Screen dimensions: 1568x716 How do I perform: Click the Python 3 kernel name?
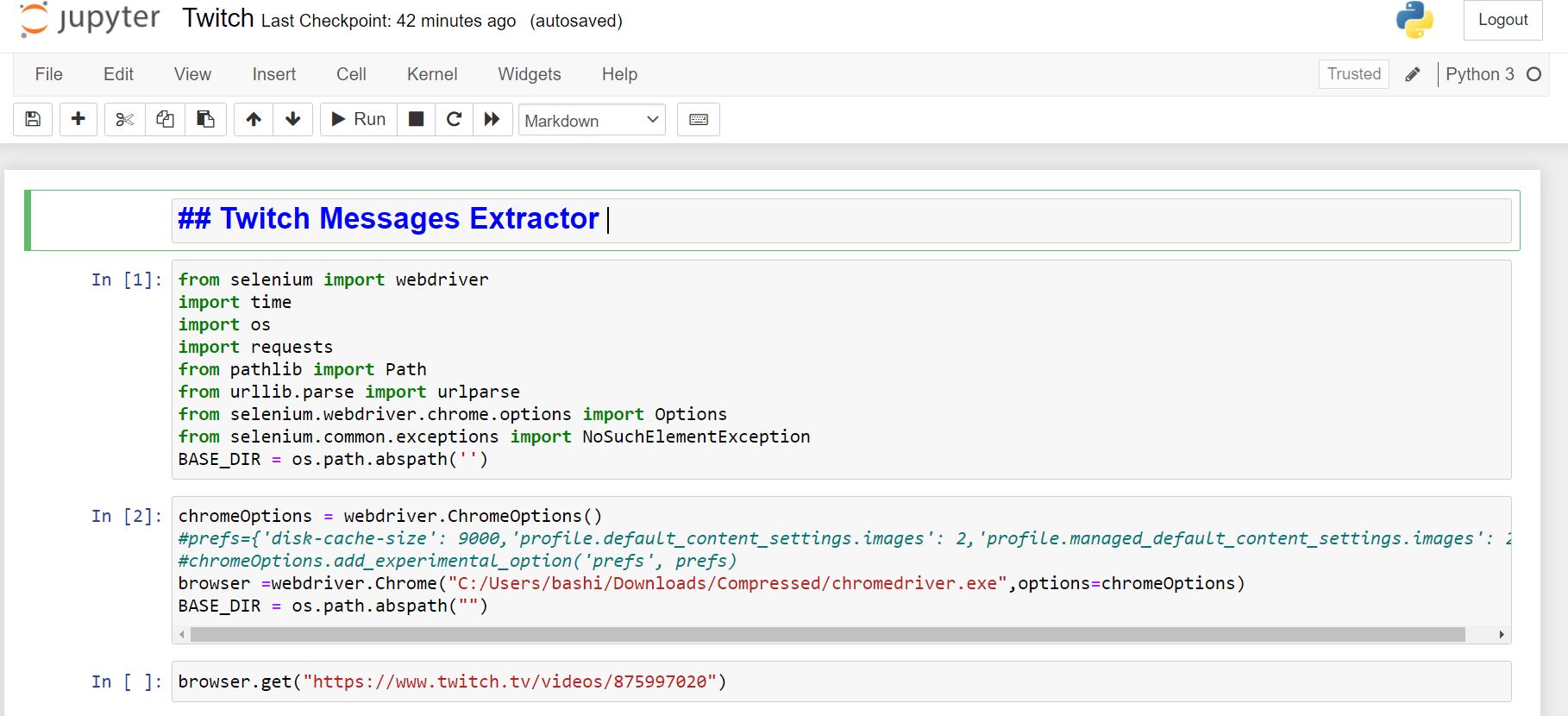(1480, 74)
